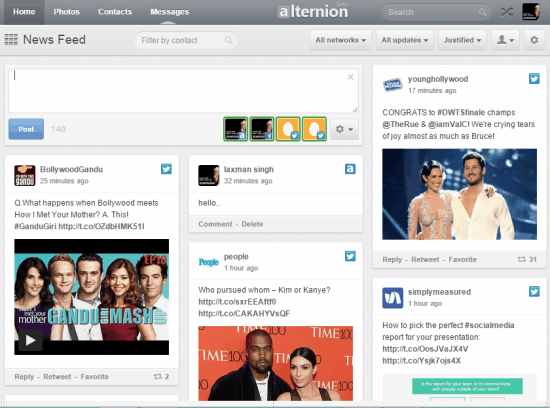Open simplymeasured avatar
The width and height of the screenshot is (550, 408).
[393, 298]
